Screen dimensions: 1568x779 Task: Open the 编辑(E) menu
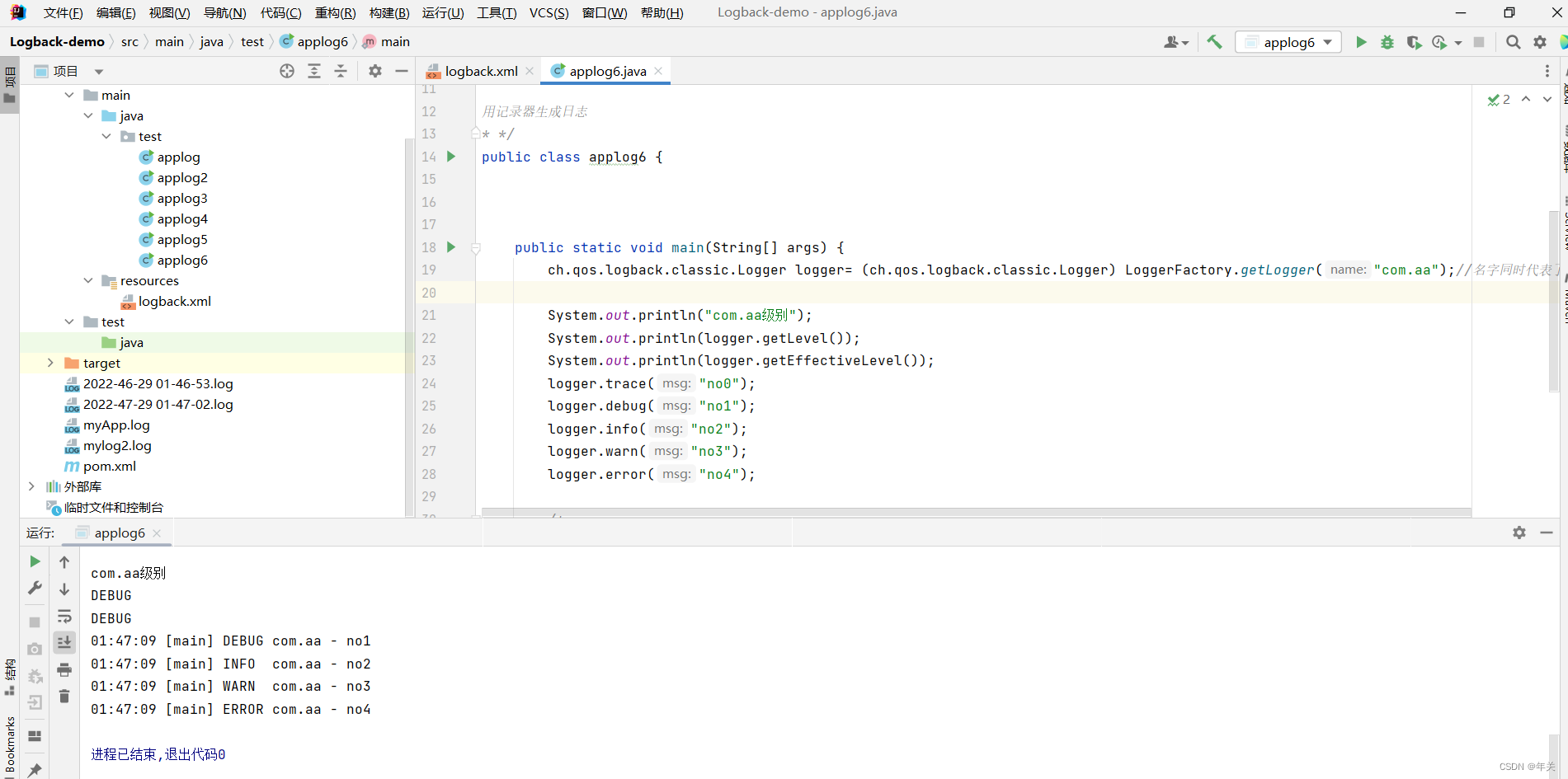coord(115,12)
